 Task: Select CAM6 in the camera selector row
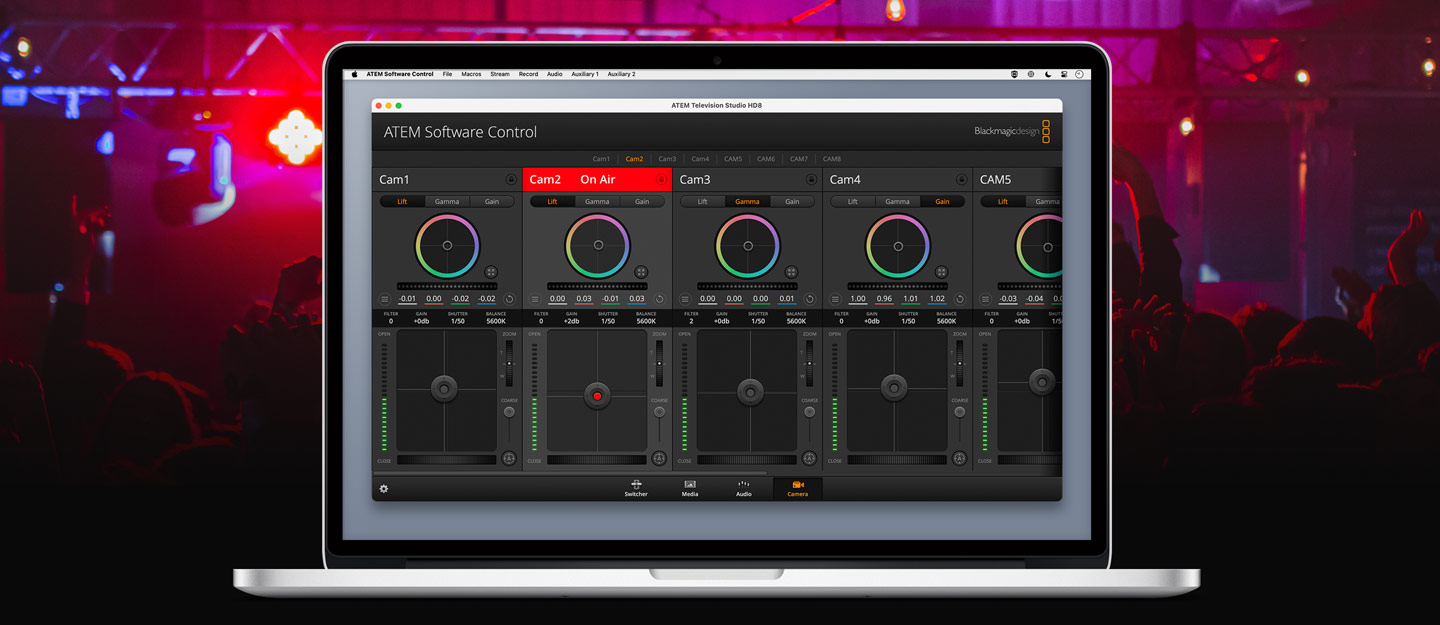coord(766,159)
